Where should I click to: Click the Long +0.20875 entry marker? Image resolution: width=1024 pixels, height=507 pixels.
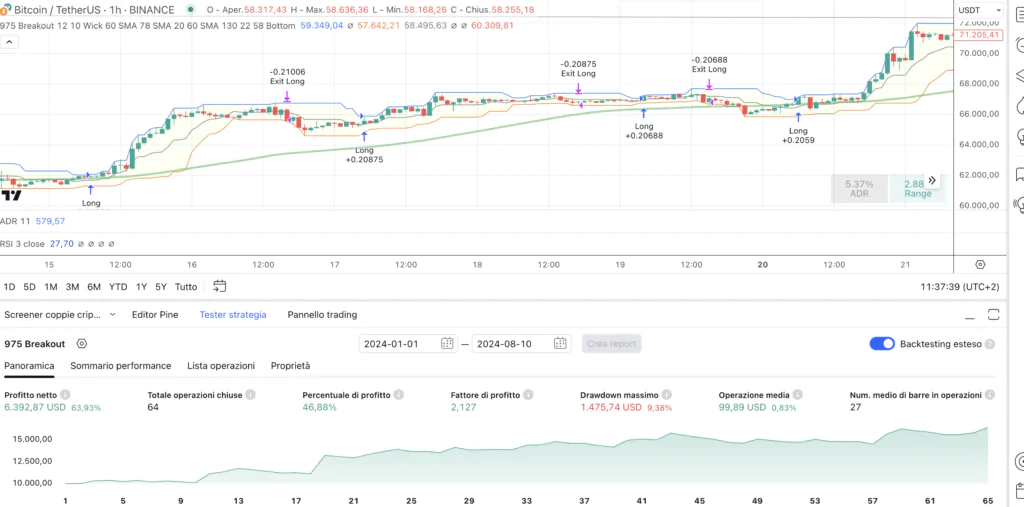364,150
